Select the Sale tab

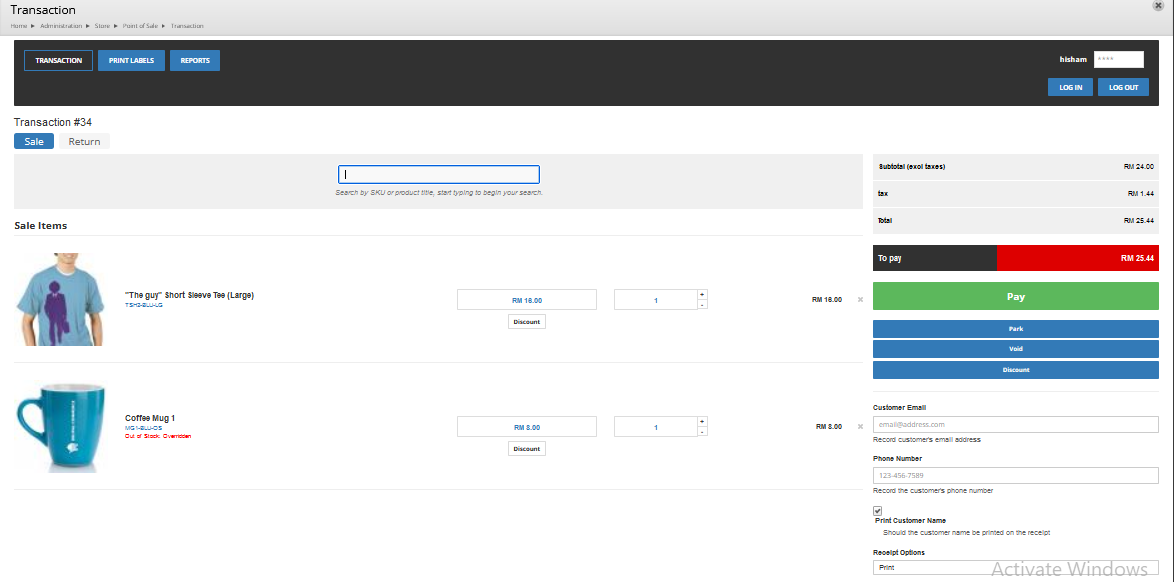[x=34, y=142]
